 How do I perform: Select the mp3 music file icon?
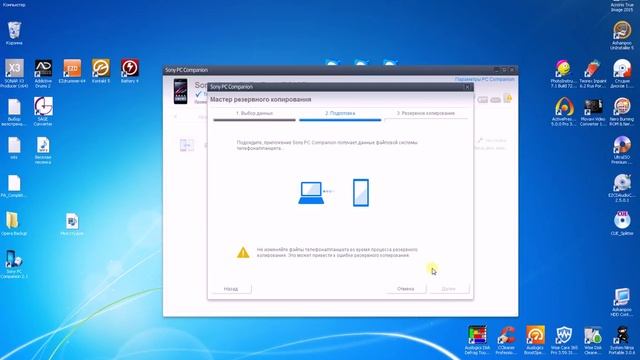tap(43, 150)
